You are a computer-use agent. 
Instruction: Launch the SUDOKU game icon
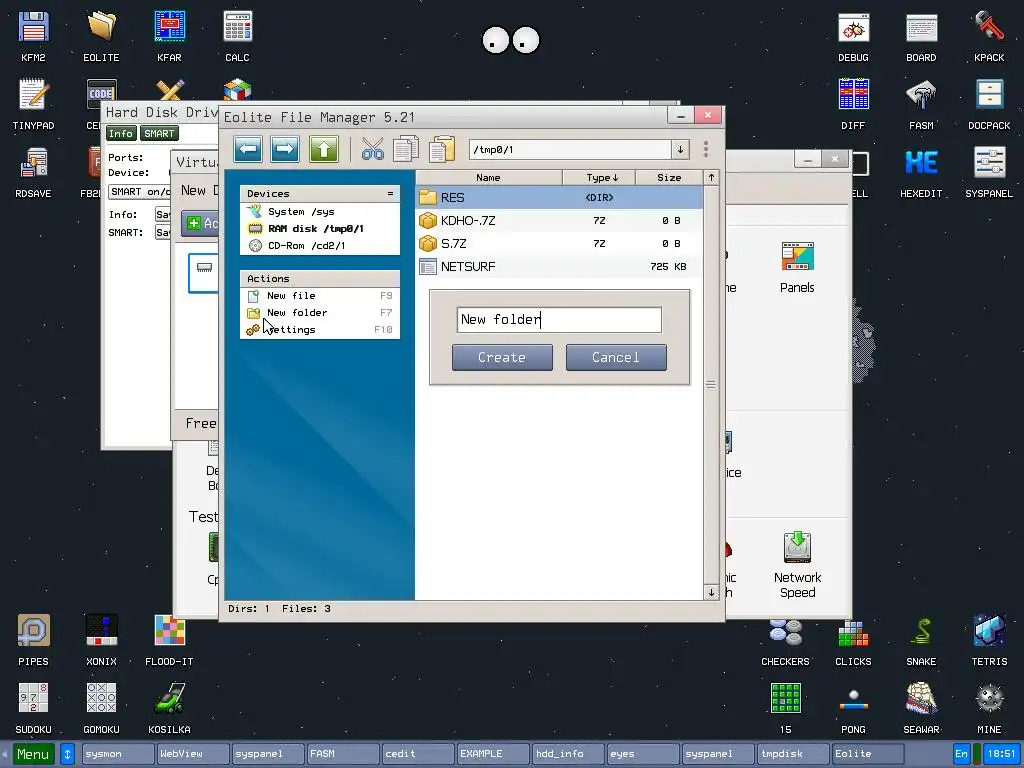tap(33, 709)
